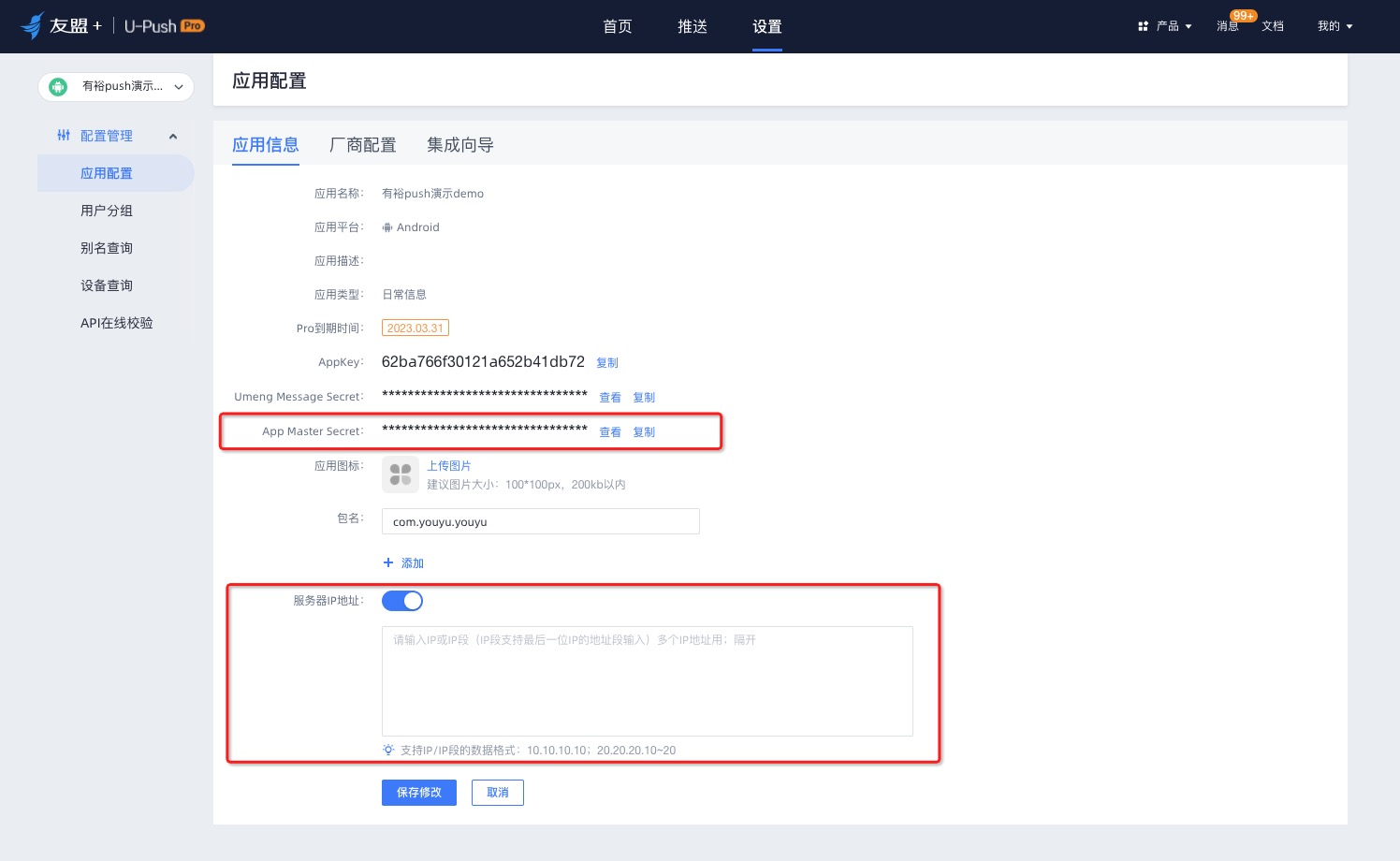Switch to the 应用信息 tab
Screen dimensions: 1400x861
point(266,145)
